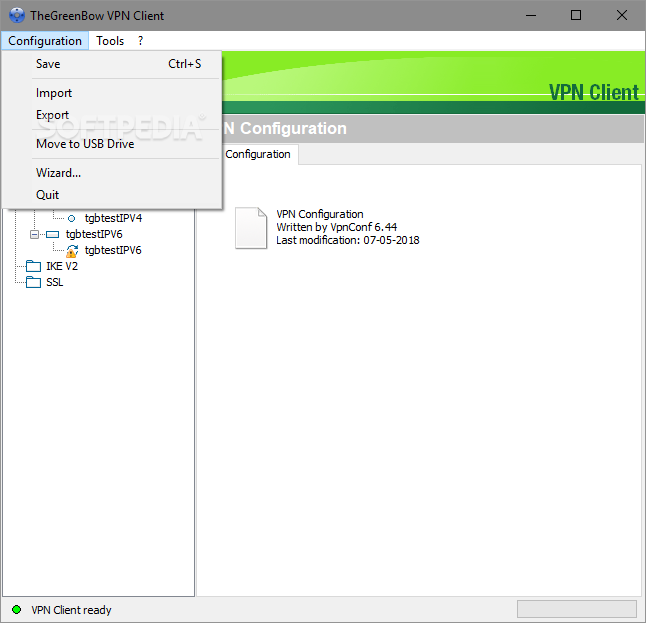Click the IKE V2 folder icon
646x623 pixels.
[33, 266]
